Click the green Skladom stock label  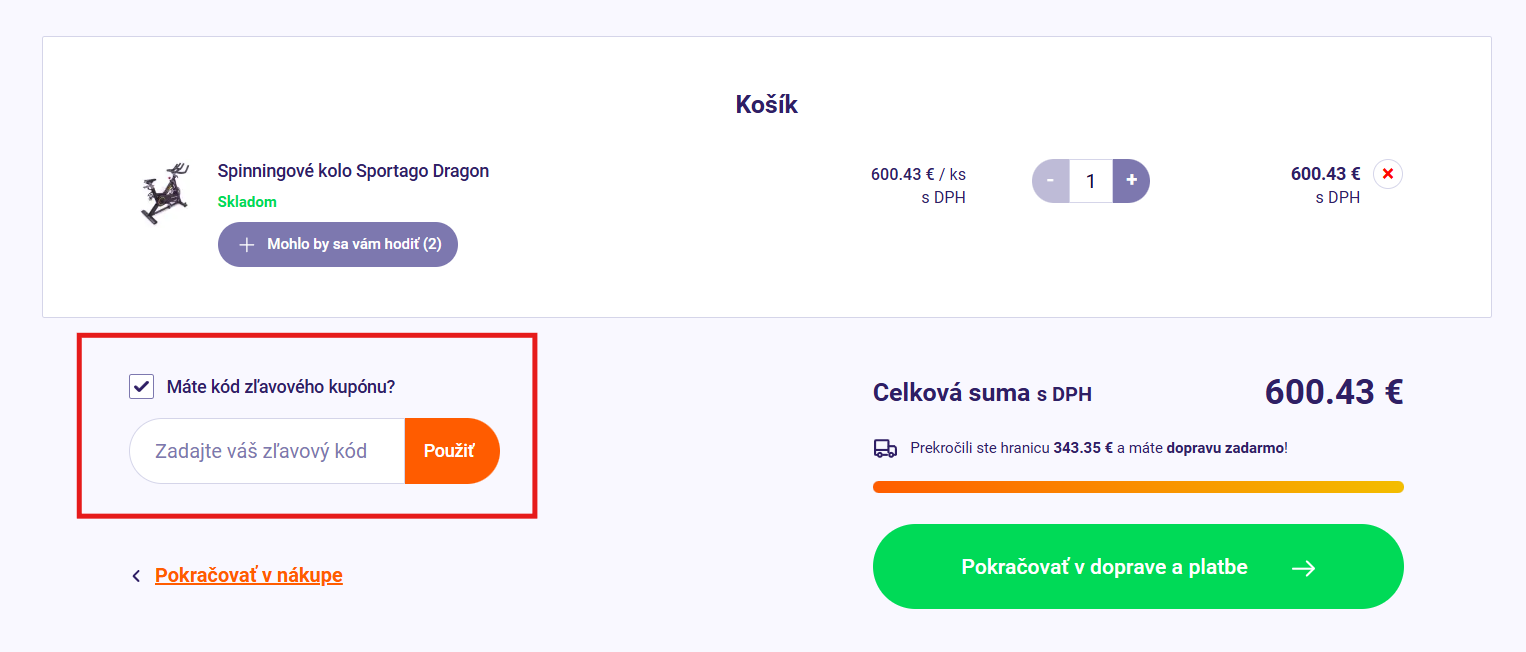pyautogui.click(x=247, y=202)
